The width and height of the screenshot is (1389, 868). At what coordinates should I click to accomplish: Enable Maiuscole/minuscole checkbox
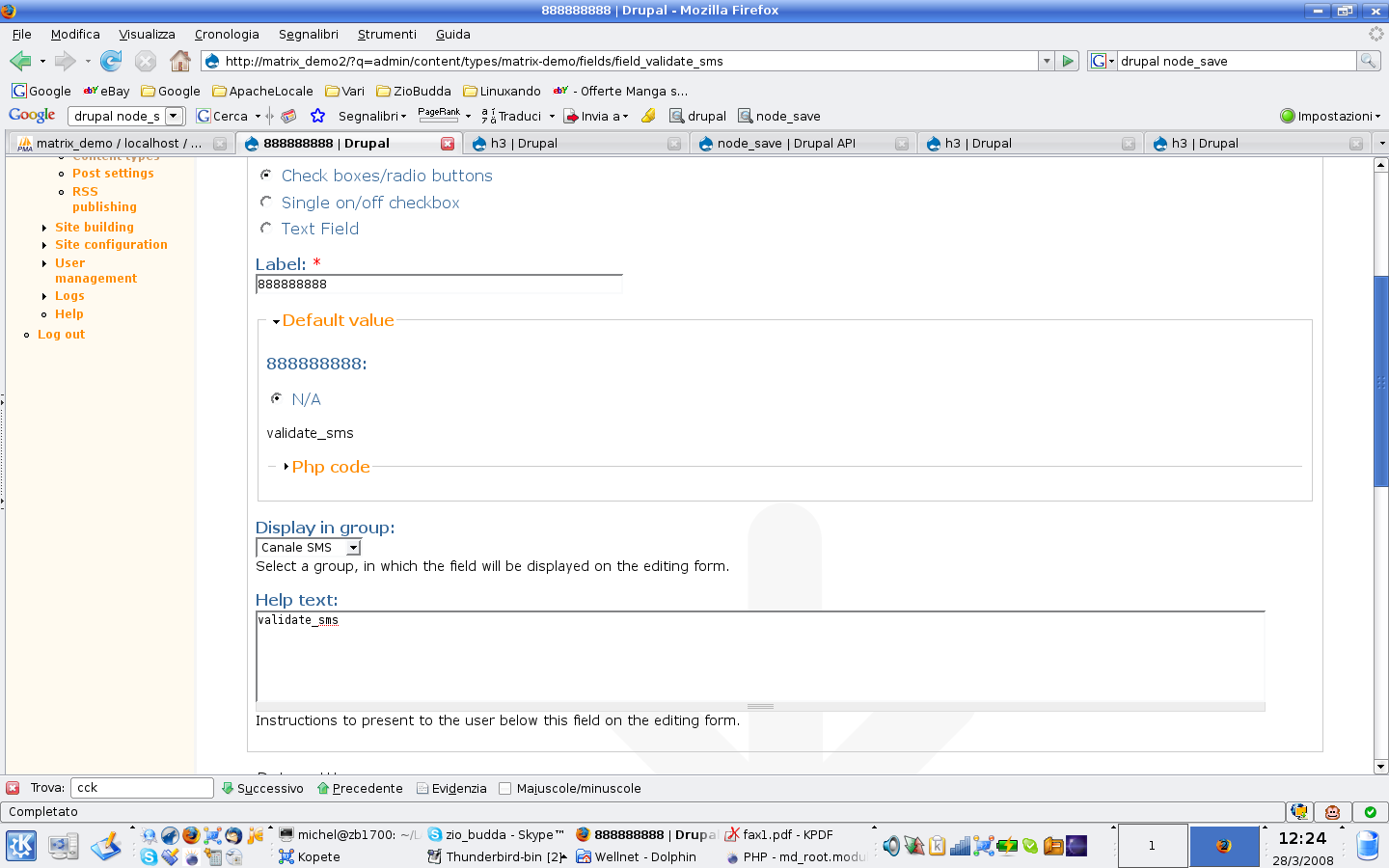point(504,788)
